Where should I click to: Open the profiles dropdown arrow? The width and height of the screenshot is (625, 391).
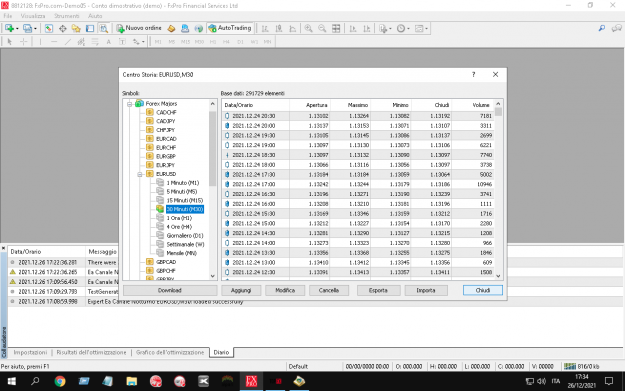[x=35, y=28]
